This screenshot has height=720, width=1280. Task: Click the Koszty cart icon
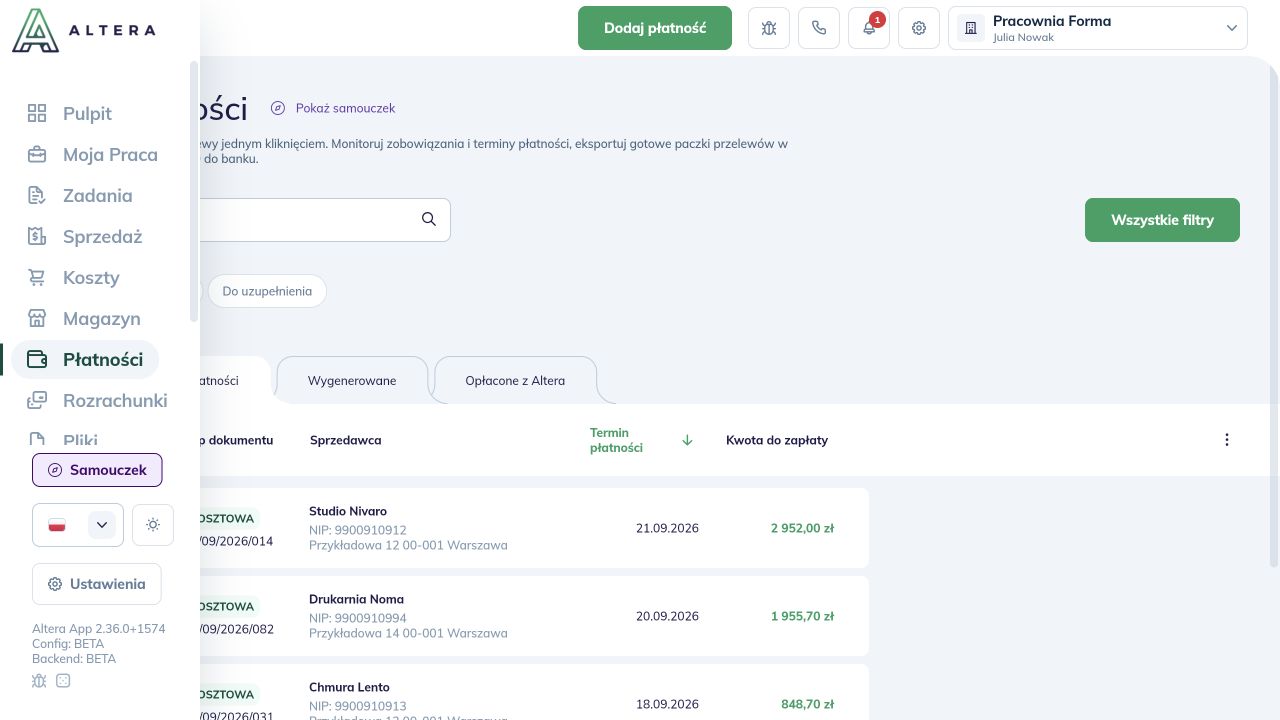(x=37, y=277)
